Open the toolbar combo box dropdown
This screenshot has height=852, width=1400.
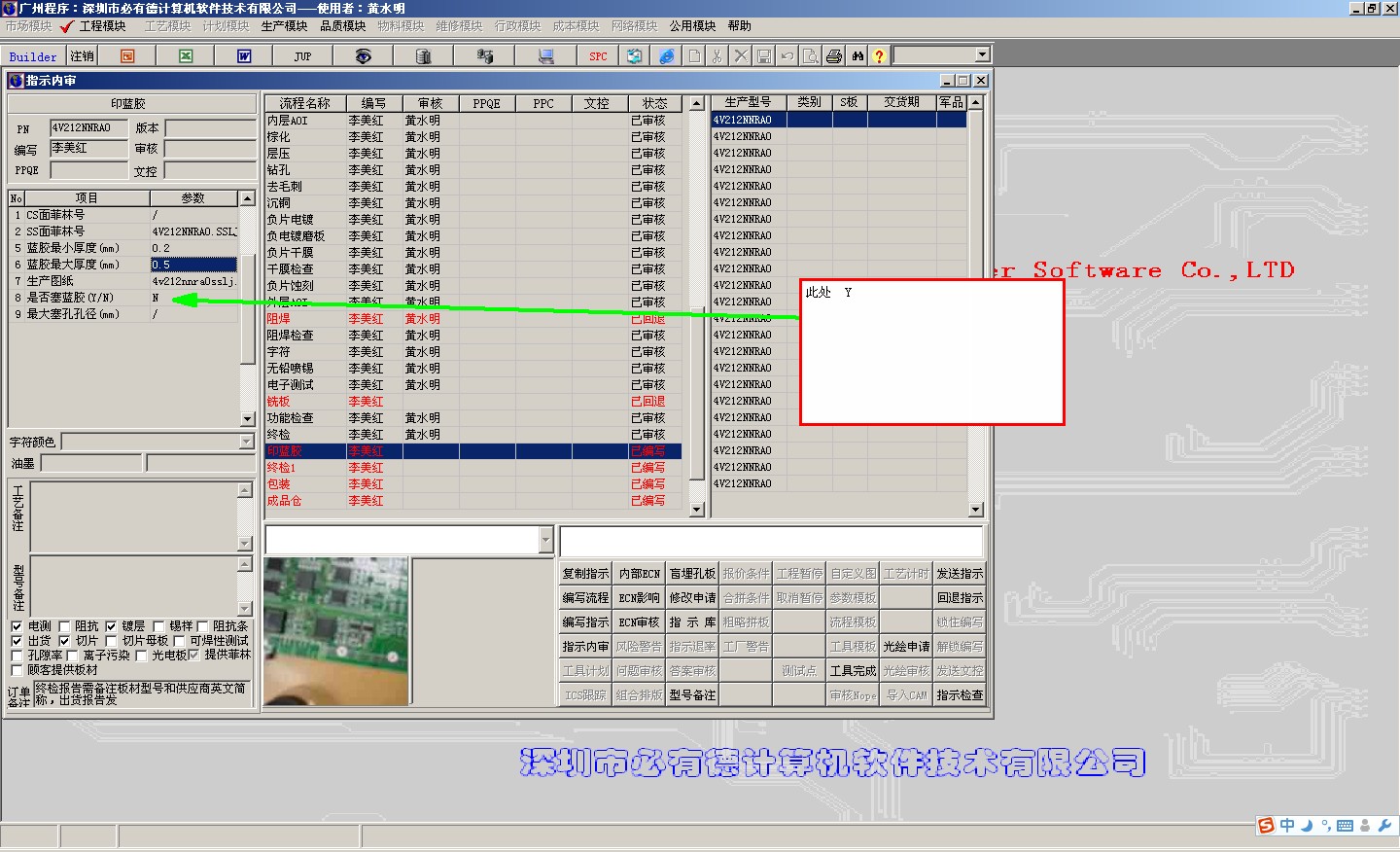coord(982,55)
